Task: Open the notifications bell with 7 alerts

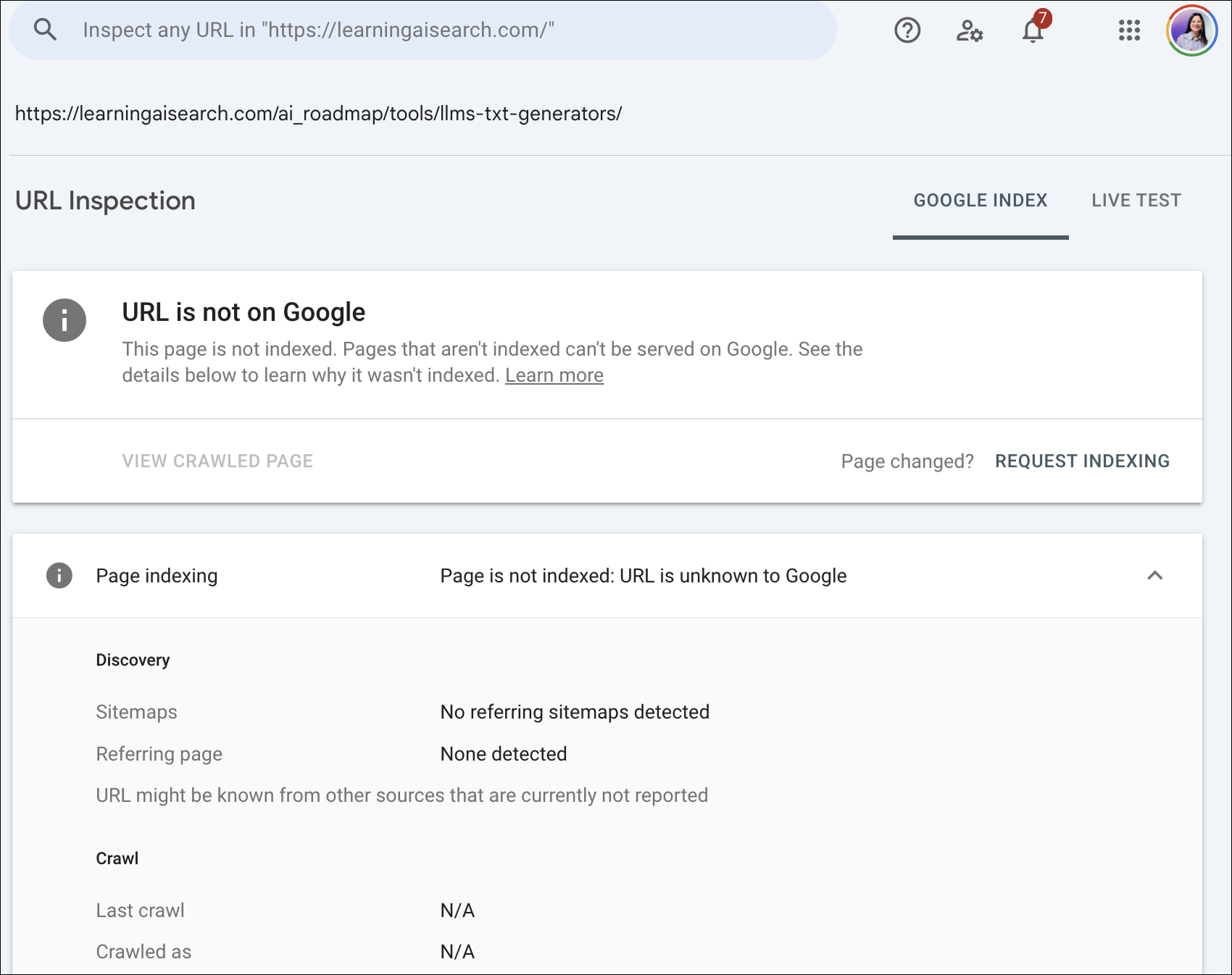Action: click(1034, 28)
